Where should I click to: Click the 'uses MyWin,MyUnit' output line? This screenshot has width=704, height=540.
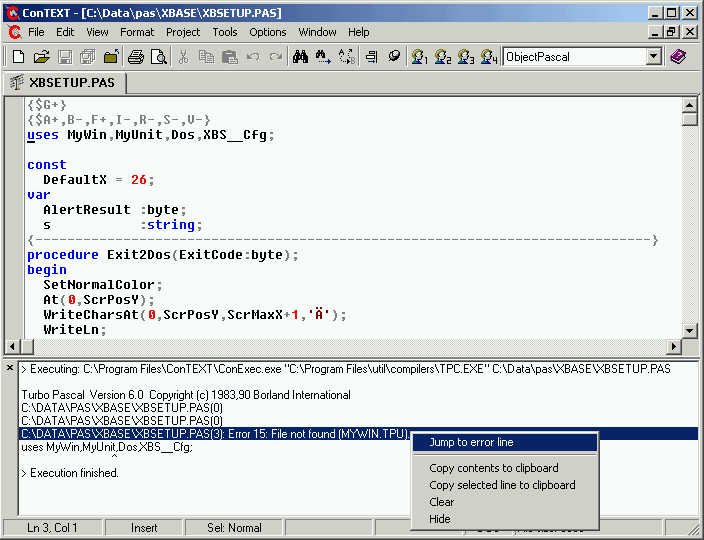tap(107, 447)
